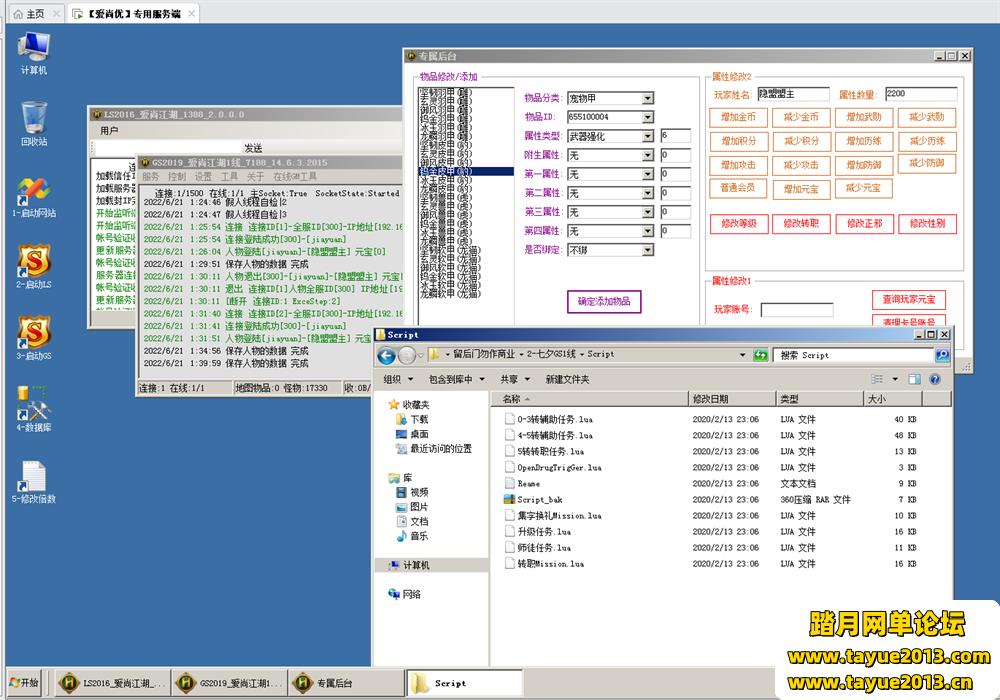Click the Back arrow in Script explorer

coord(386,355)
